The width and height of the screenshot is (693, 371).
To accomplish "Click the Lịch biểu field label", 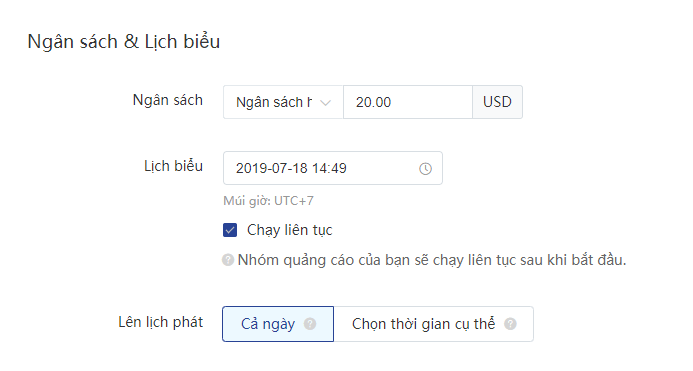I will point(173,166).
